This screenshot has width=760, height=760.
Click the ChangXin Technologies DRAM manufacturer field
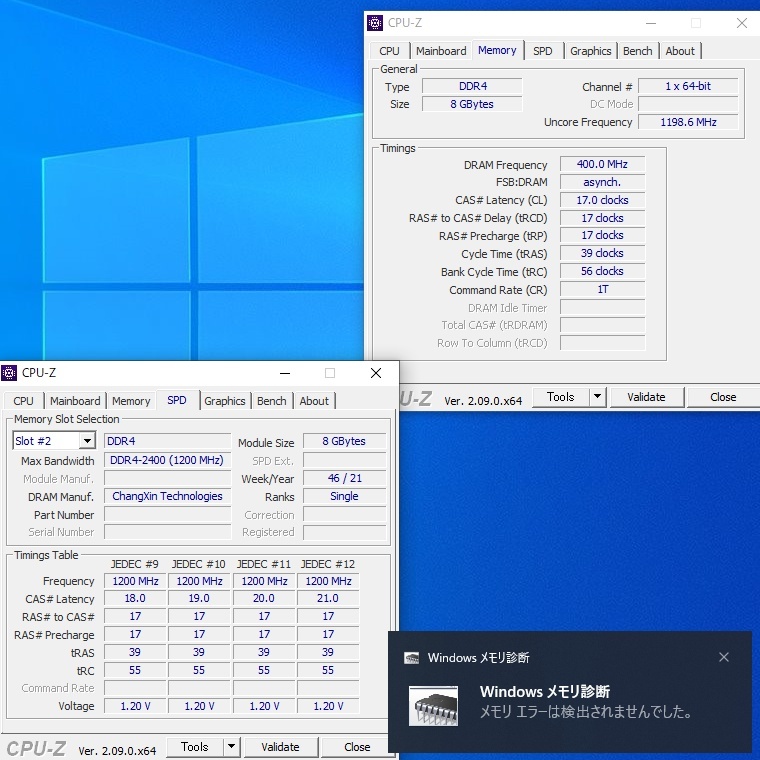pos(167,497)
